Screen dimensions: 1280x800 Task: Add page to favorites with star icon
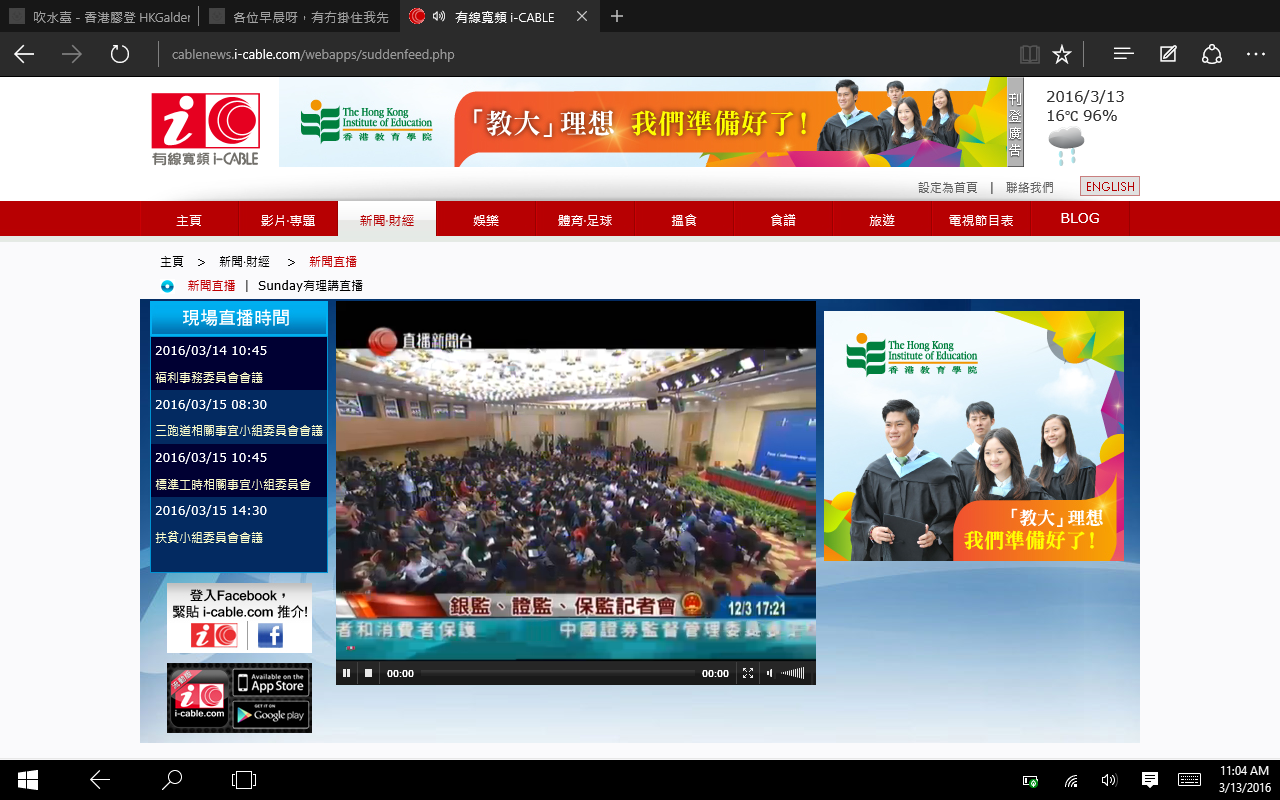1062,54
